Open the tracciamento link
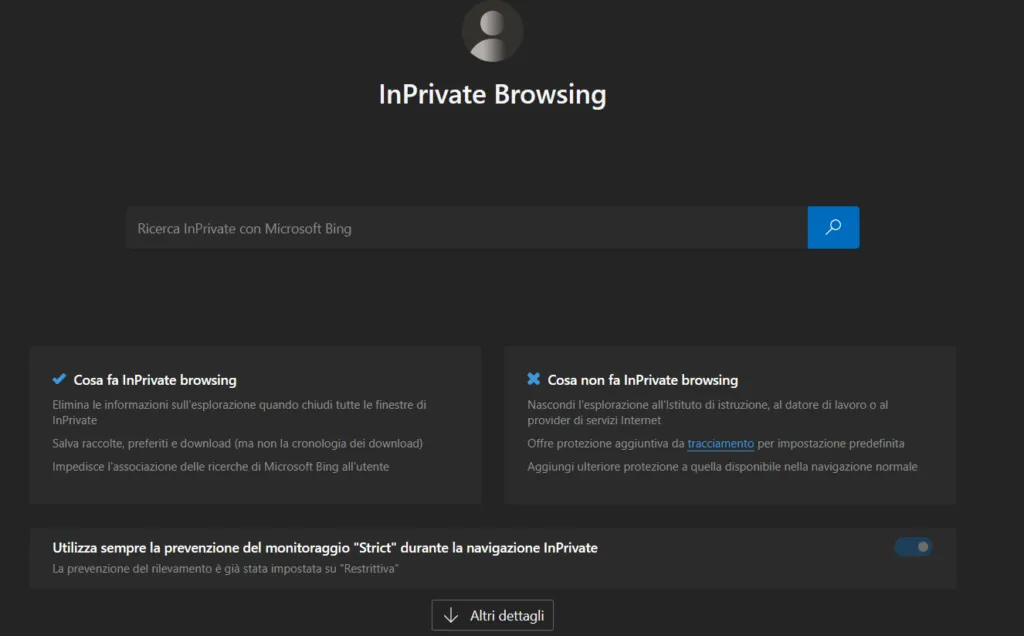 point(720,443)
